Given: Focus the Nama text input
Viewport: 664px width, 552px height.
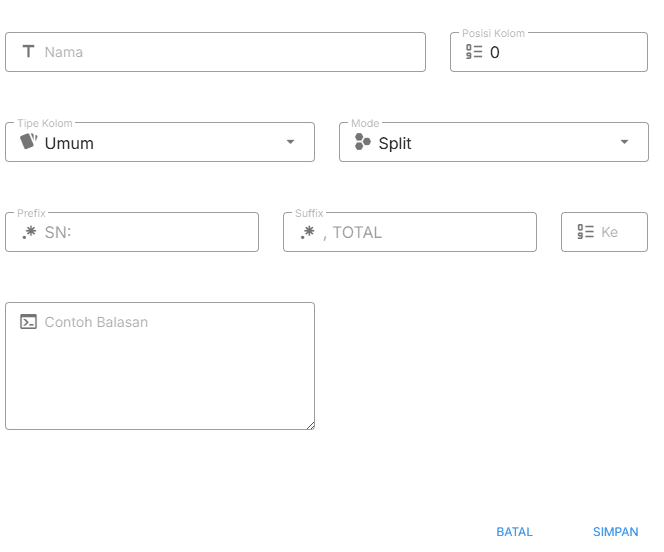Looking at the screenshot, I should click(230, 52).
